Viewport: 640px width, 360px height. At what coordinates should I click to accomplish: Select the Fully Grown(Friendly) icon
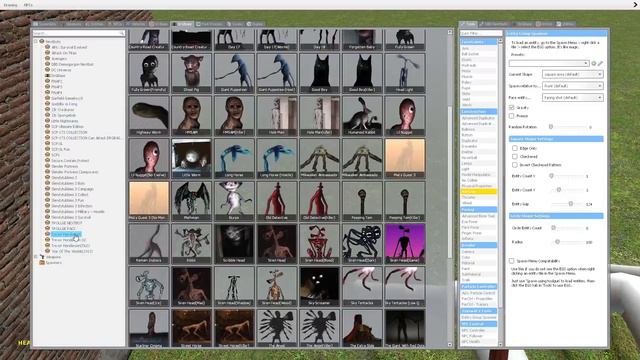coord(149,73)
